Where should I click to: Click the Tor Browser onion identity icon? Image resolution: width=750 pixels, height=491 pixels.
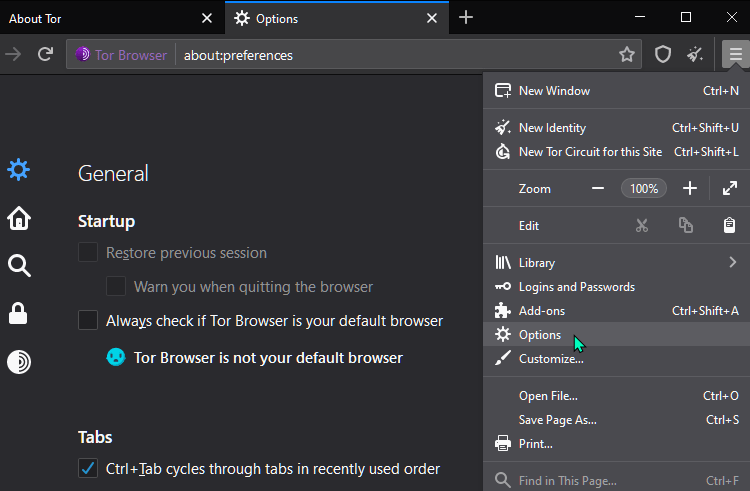click(x=82, y=54)
